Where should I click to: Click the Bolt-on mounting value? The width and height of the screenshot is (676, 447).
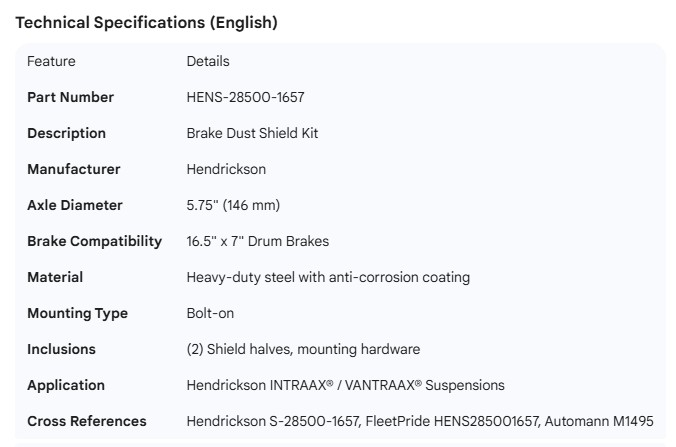[210, 313]
